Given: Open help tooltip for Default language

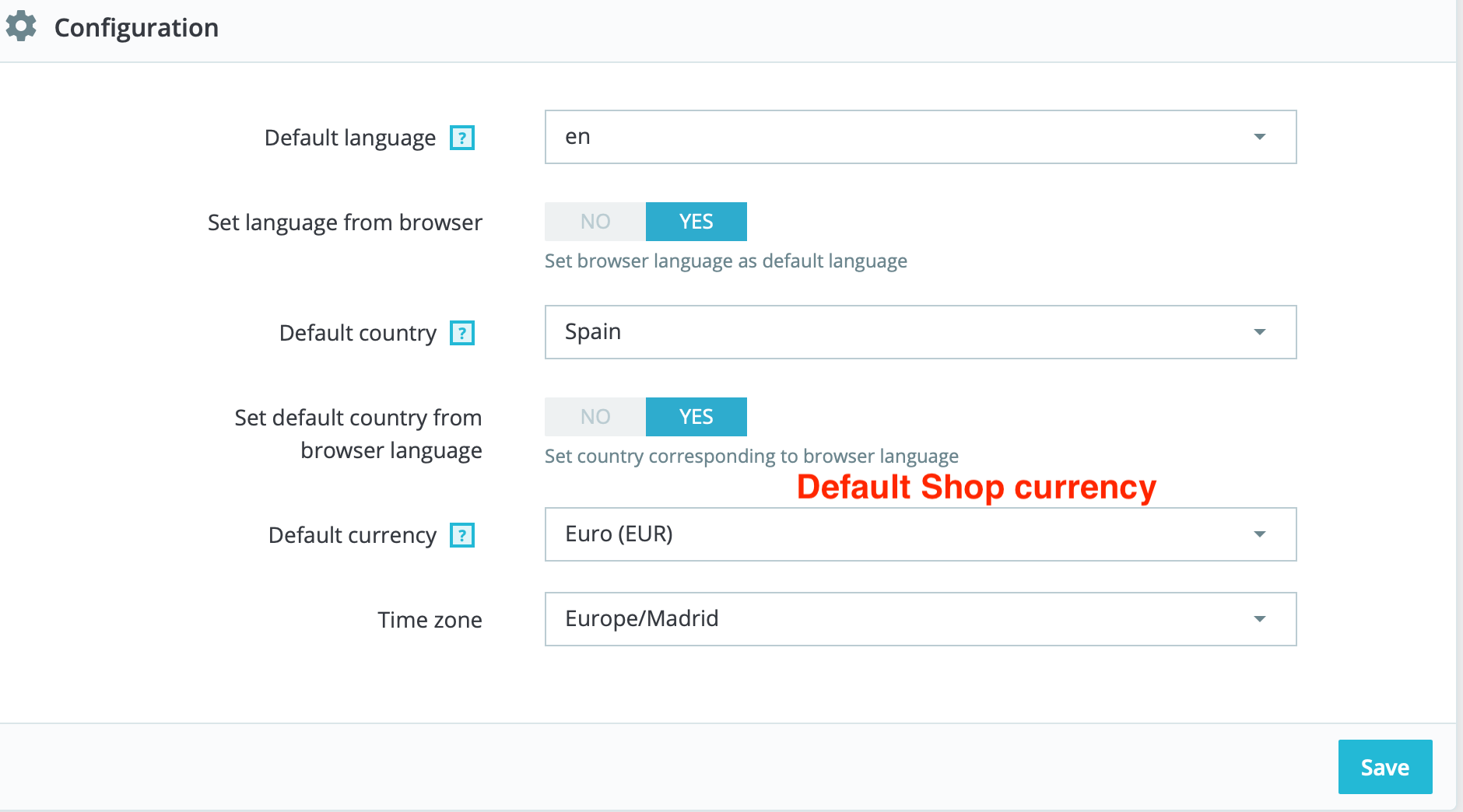Looking at the screenshot, I should pyautogui.click(x=462, y=138).
